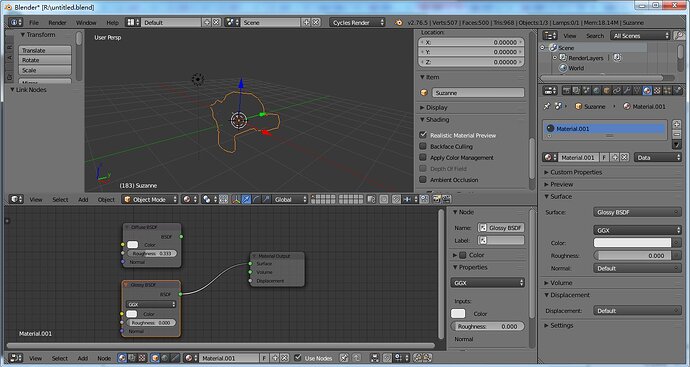Open the Material properties tab icon
The image size is (690, 367).
[647, 90]
